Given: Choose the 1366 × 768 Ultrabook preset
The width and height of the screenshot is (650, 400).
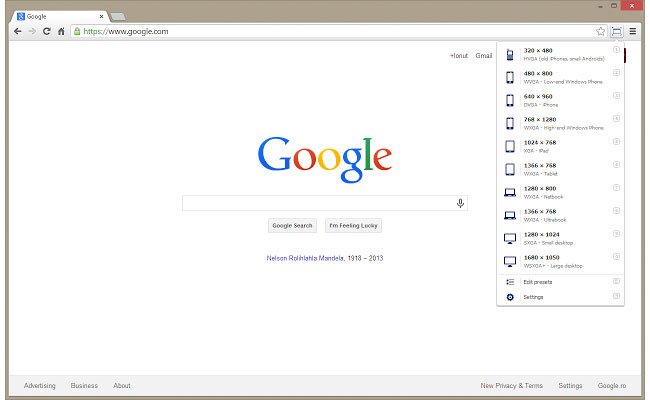Looking at the screenshot, I should 560,215.
